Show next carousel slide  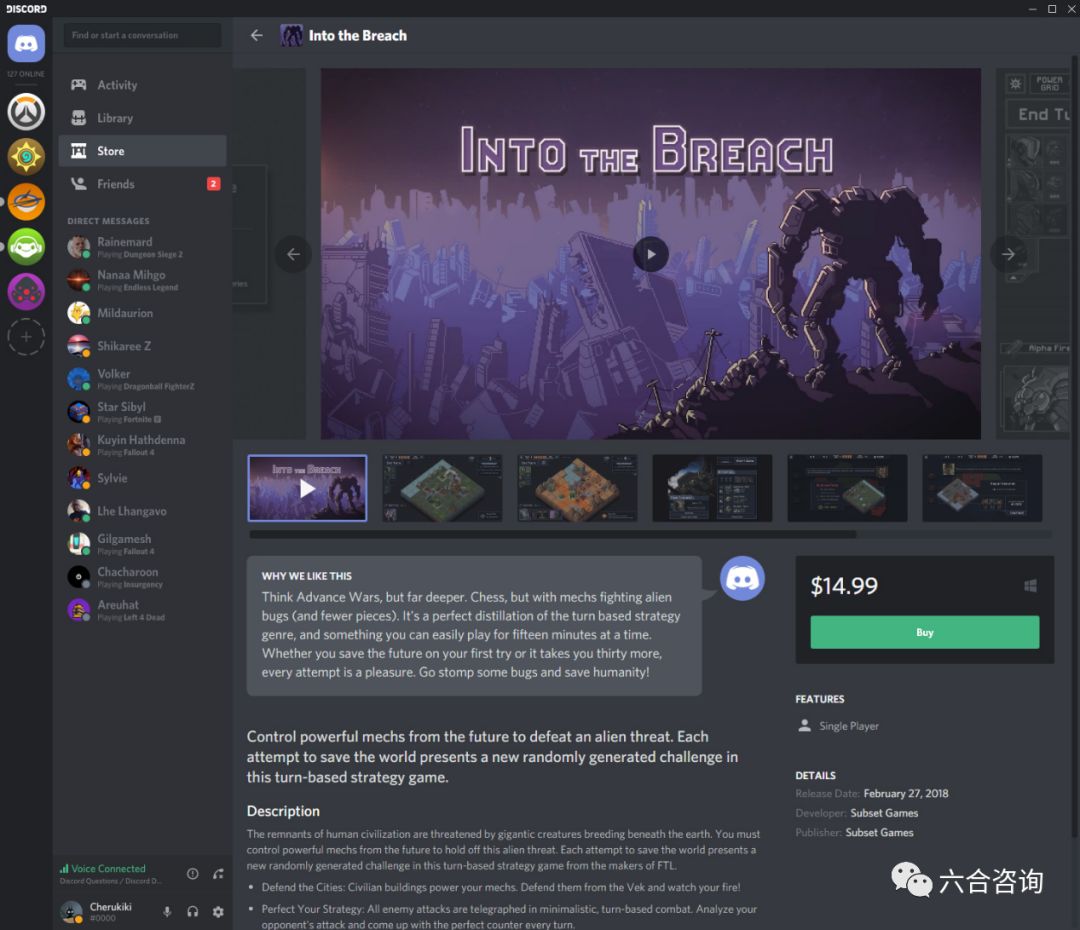[x=1008, y=254]
